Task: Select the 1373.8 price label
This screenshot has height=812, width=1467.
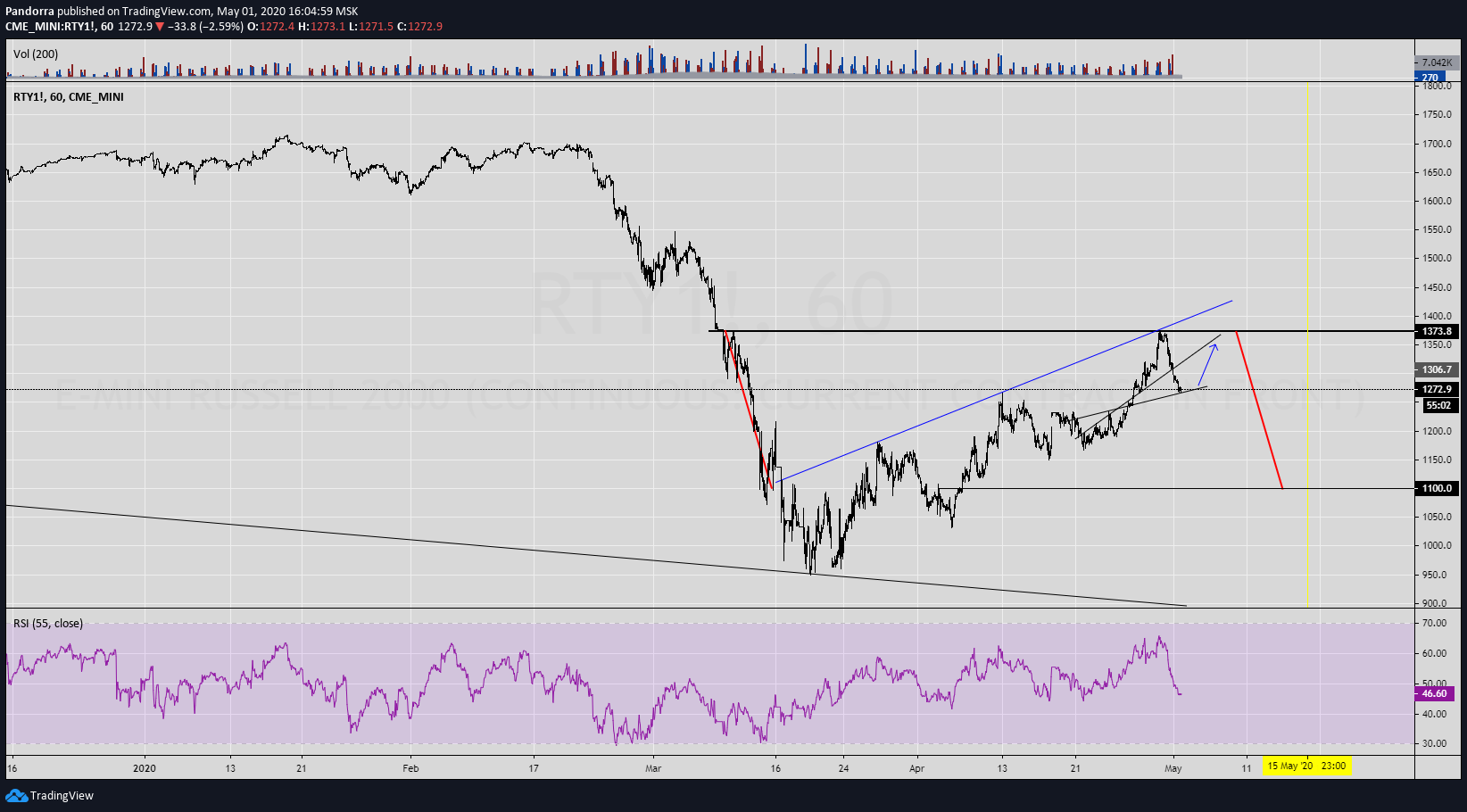Action: click(x=1437, y=331)
